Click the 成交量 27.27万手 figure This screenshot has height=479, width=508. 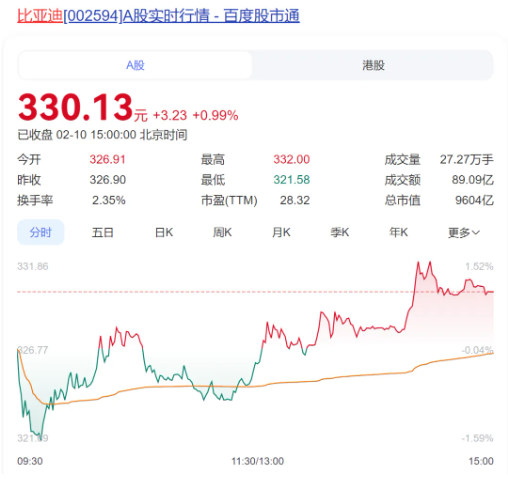pyautogui.click(x=467, y=159)
